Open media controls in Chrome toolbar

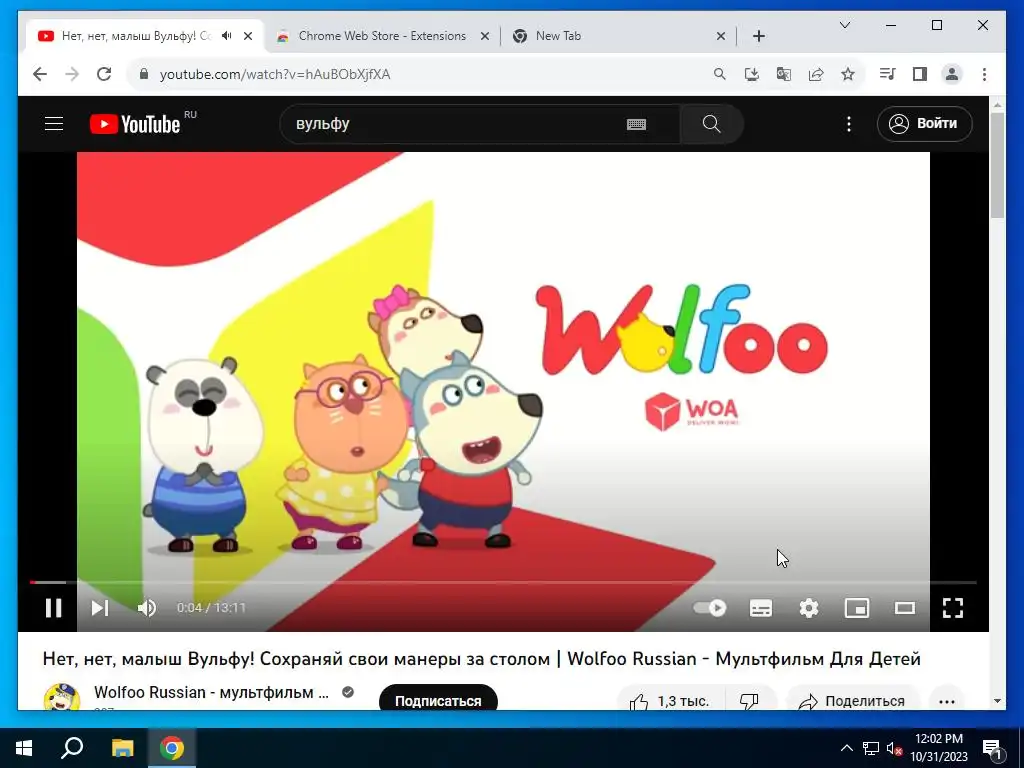[887, 74]
